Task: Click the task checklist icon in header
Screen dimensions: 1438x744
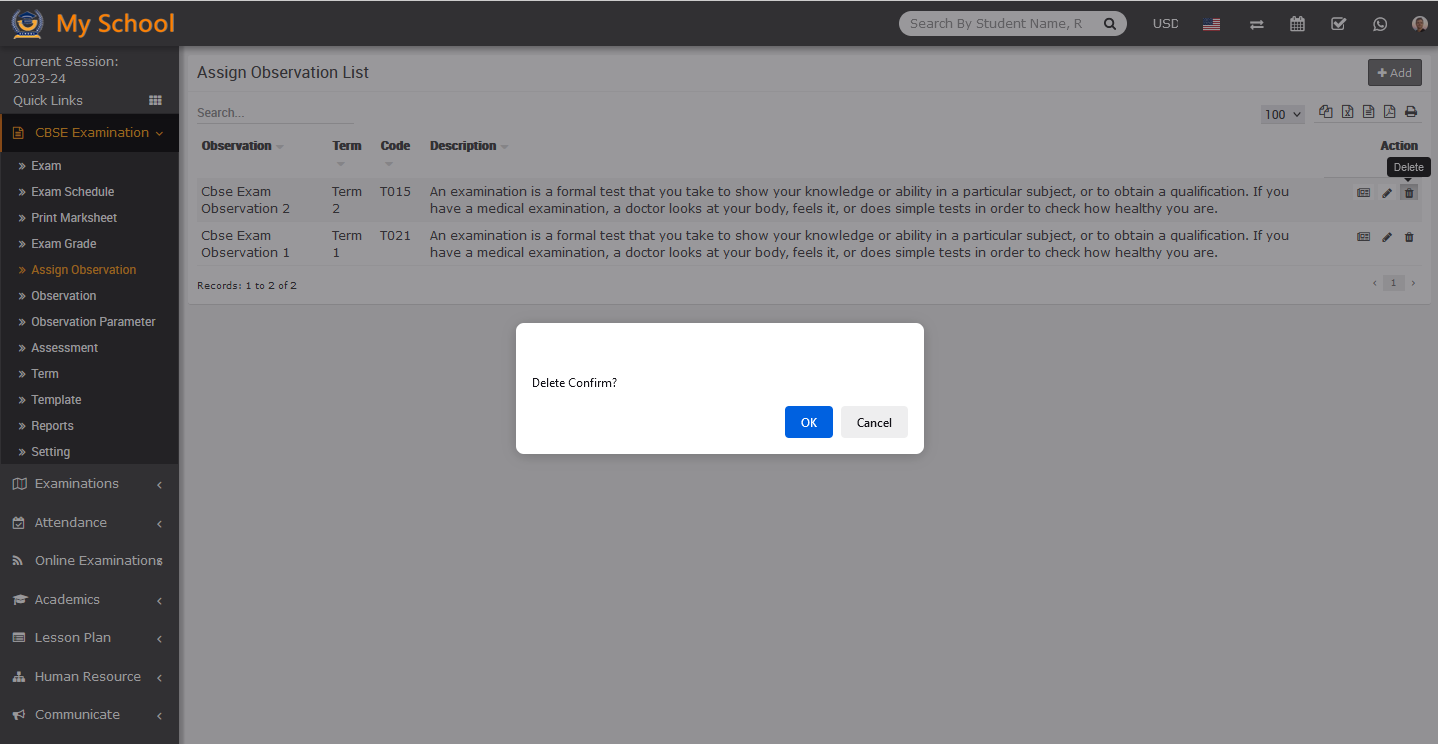Action: pyautogui.click(x=1338, y=24)
